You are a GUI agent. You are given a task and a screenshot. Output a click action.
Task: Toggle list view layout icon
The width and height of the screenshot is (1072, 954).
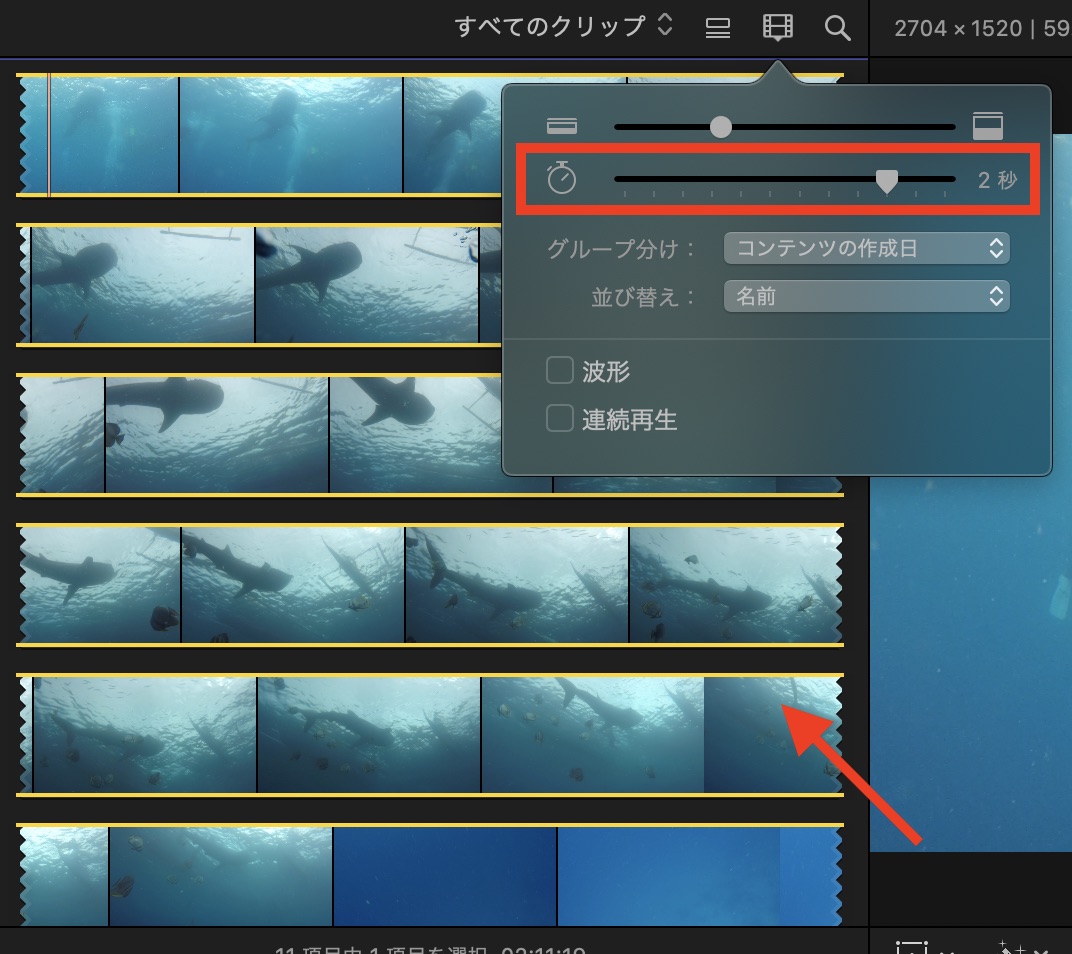pyautogui.click(x=717, y=28)
